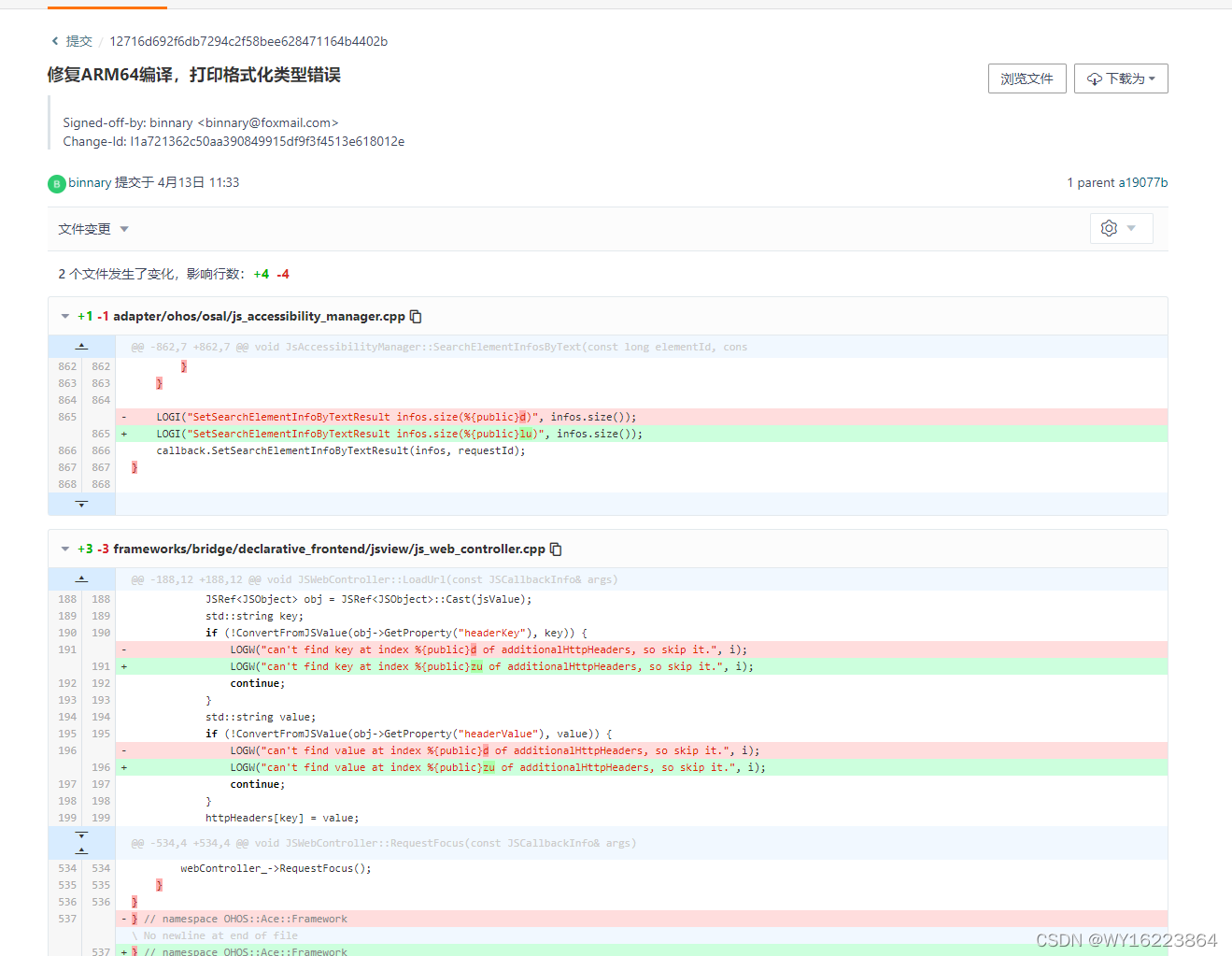Image resolution: width=1232 pixels, height=956 pixels.
Task: Copy path of js_accessibility_manager.cpp
Action: point(416,317)
